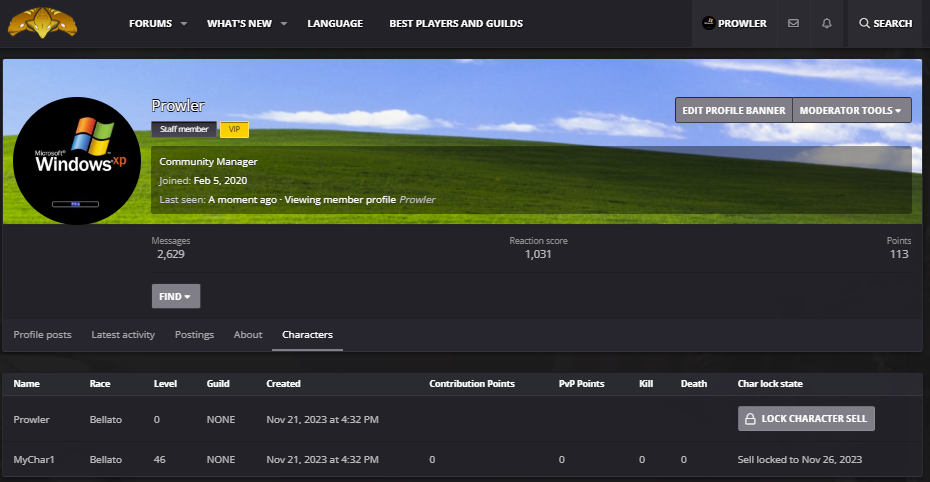930x482 pixels.
Task: Expand the What's New dropdown arrow
Action: click(x=284, y=23)
